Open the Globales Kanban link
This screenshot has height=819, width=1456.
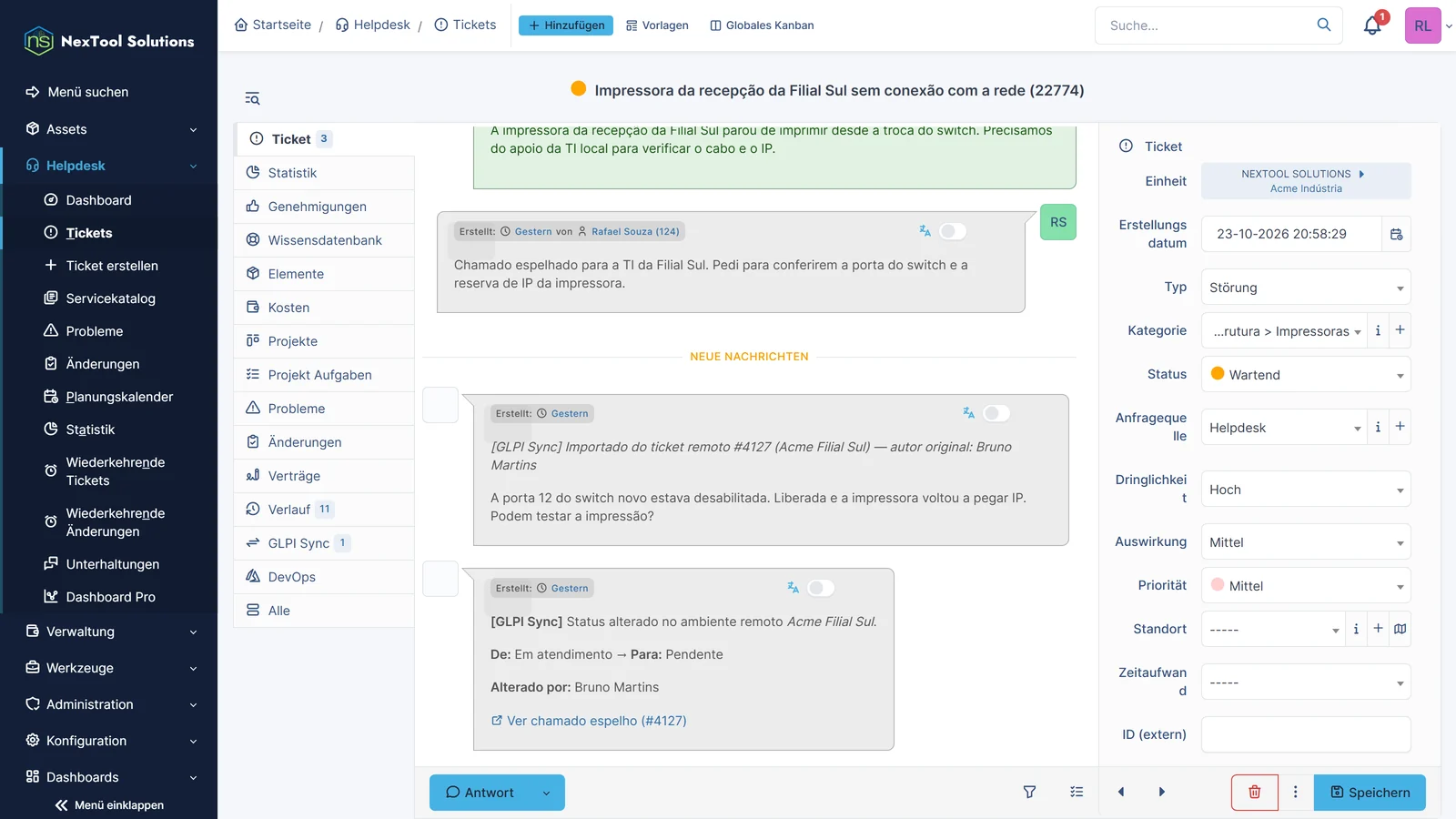tap(762, 25)
